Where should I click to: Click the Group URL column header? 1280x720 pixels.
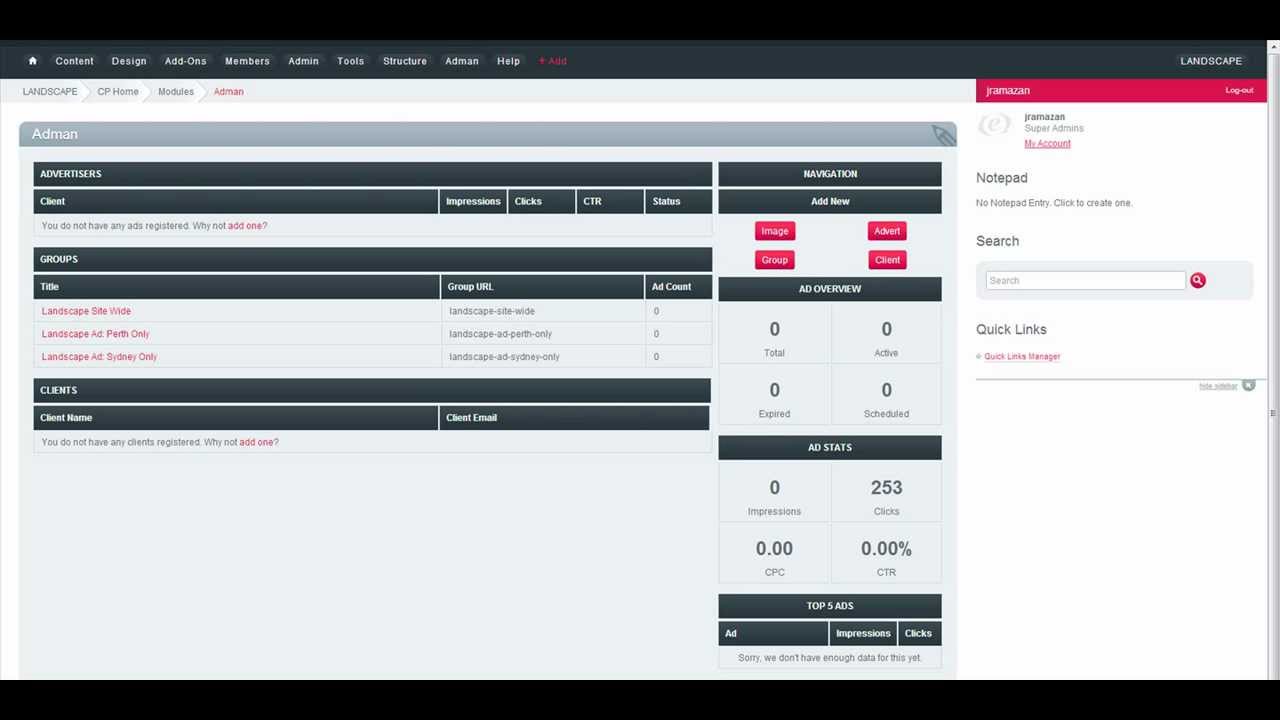point(543,287)
